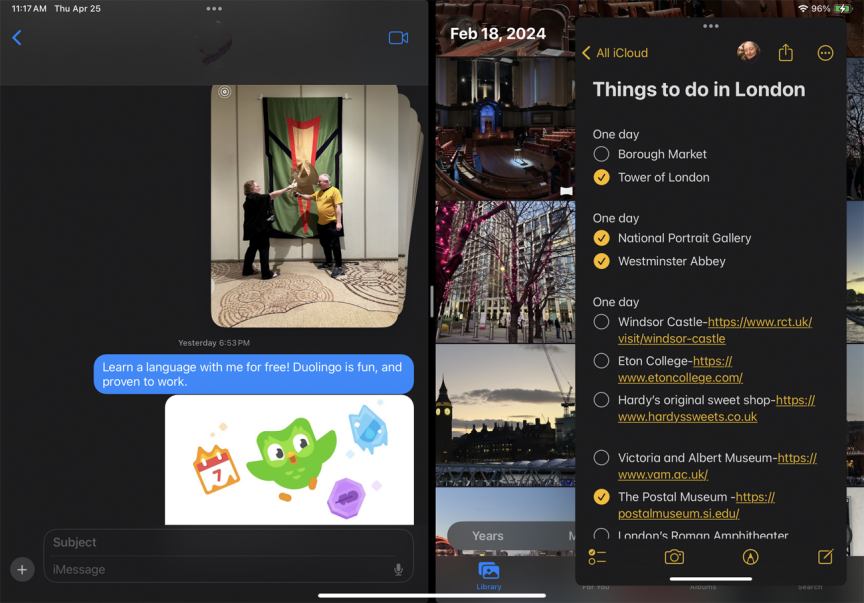
Task: Tap the split view divider handle
Action: click(x=431, y=301)
